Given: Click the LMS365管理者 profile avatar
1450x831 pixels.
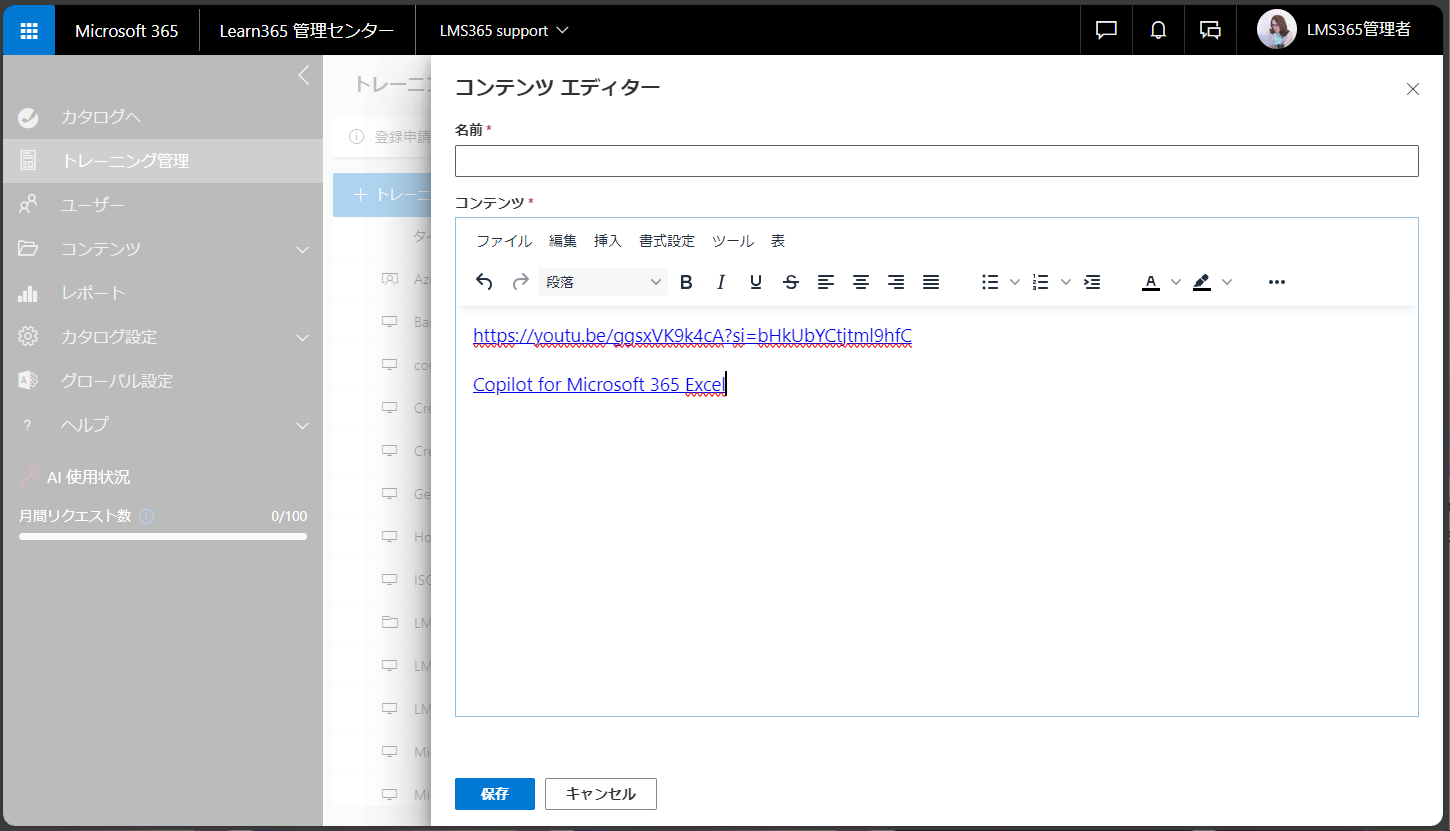Looking at the screenshot, I should [x=1277, y=30].
